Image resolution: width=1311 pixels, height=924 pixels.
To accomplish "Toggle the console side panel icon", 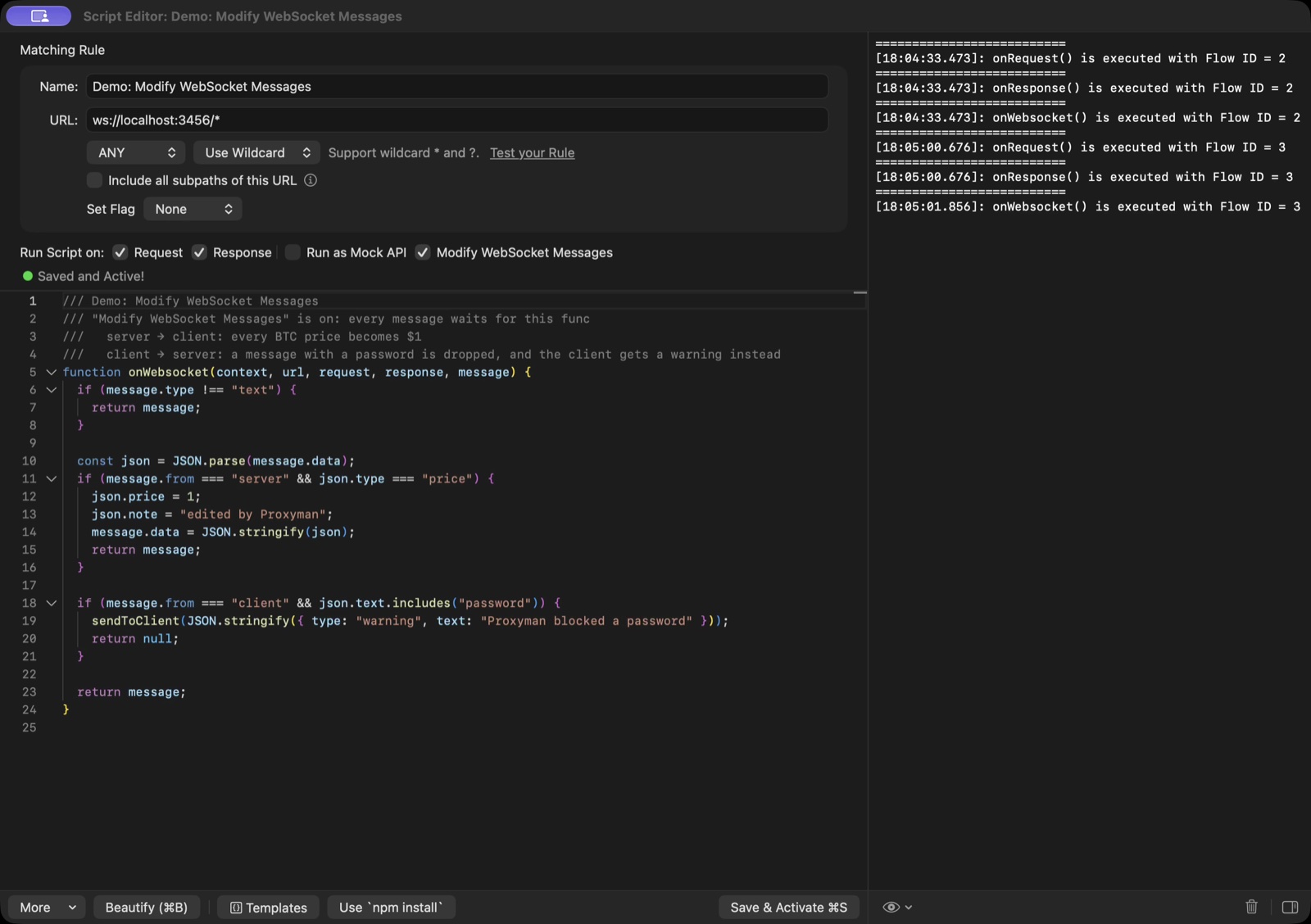I will [1290, 907].
